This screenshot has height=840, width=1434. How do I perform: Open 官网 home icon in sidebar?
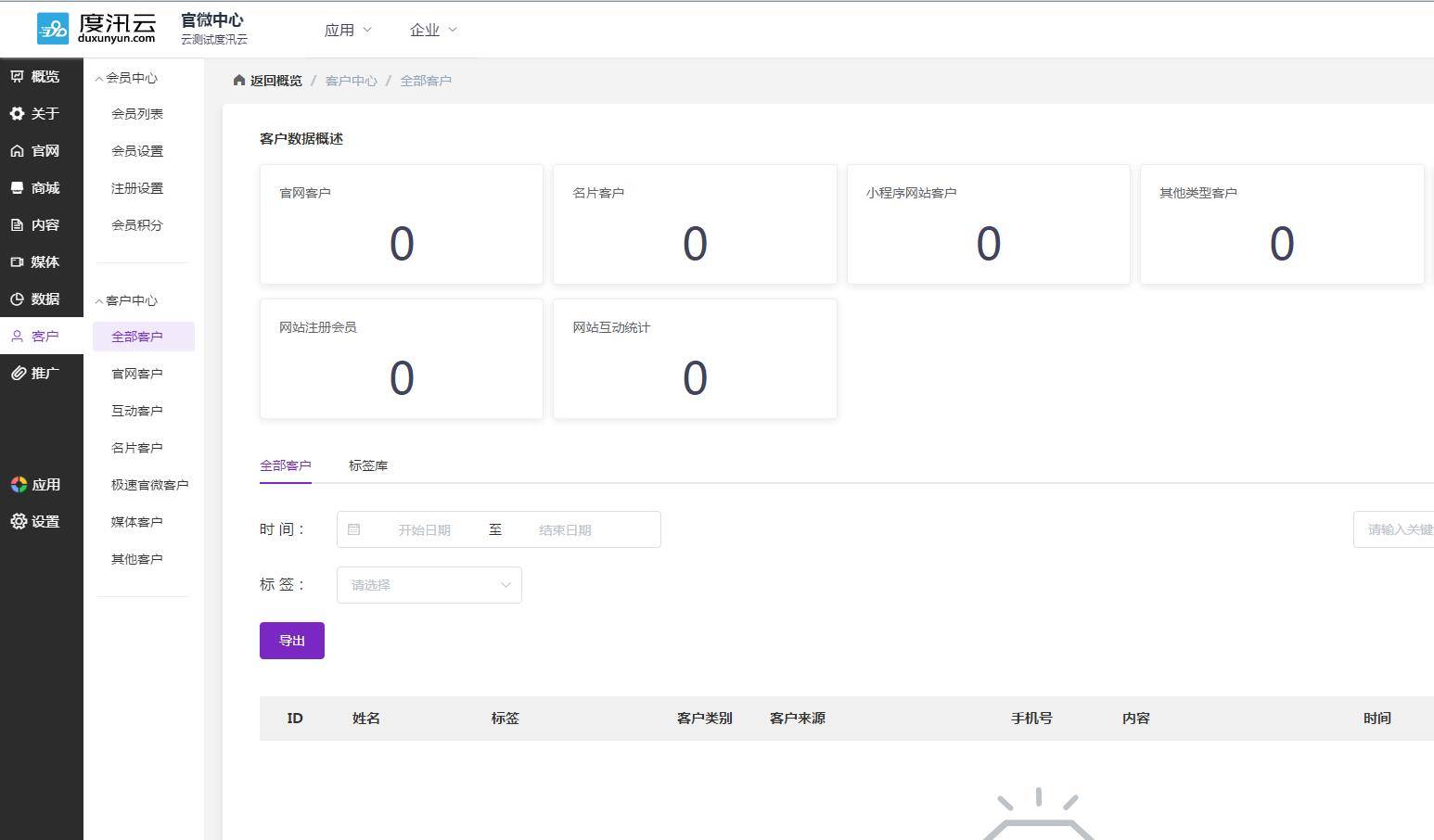[x=18, y=150]
